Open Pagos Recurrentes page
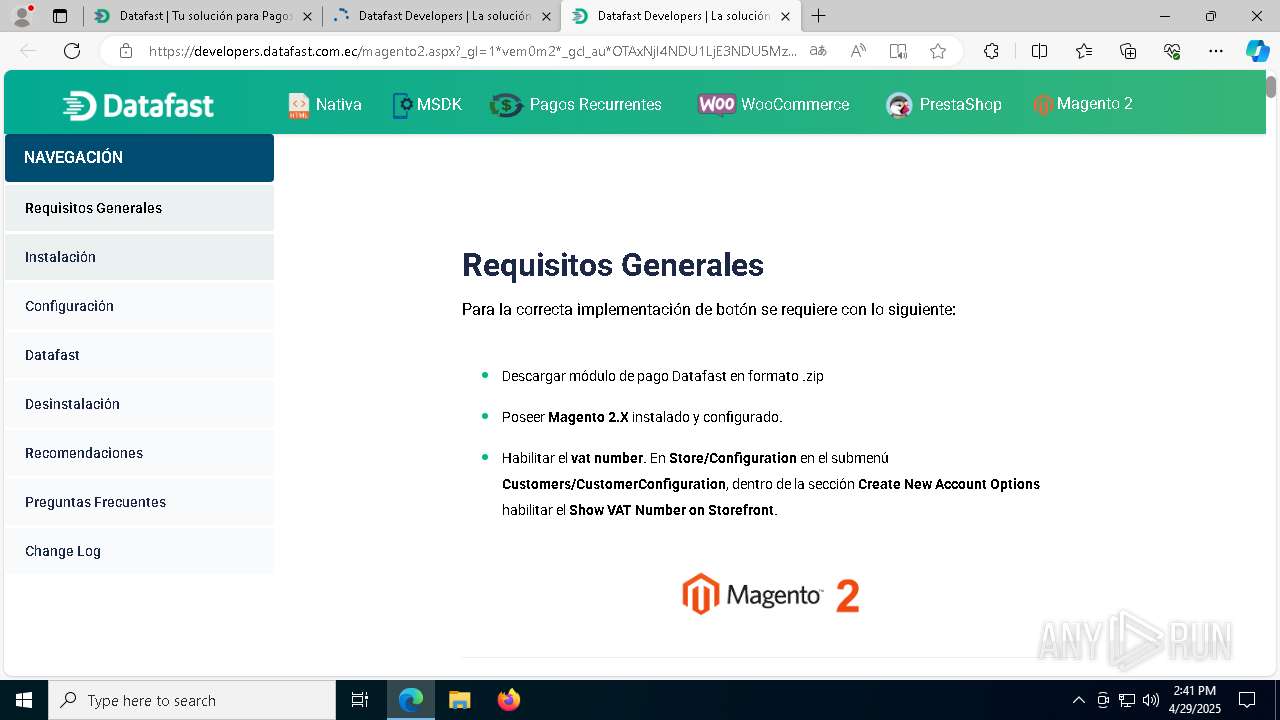 point(595,104)
